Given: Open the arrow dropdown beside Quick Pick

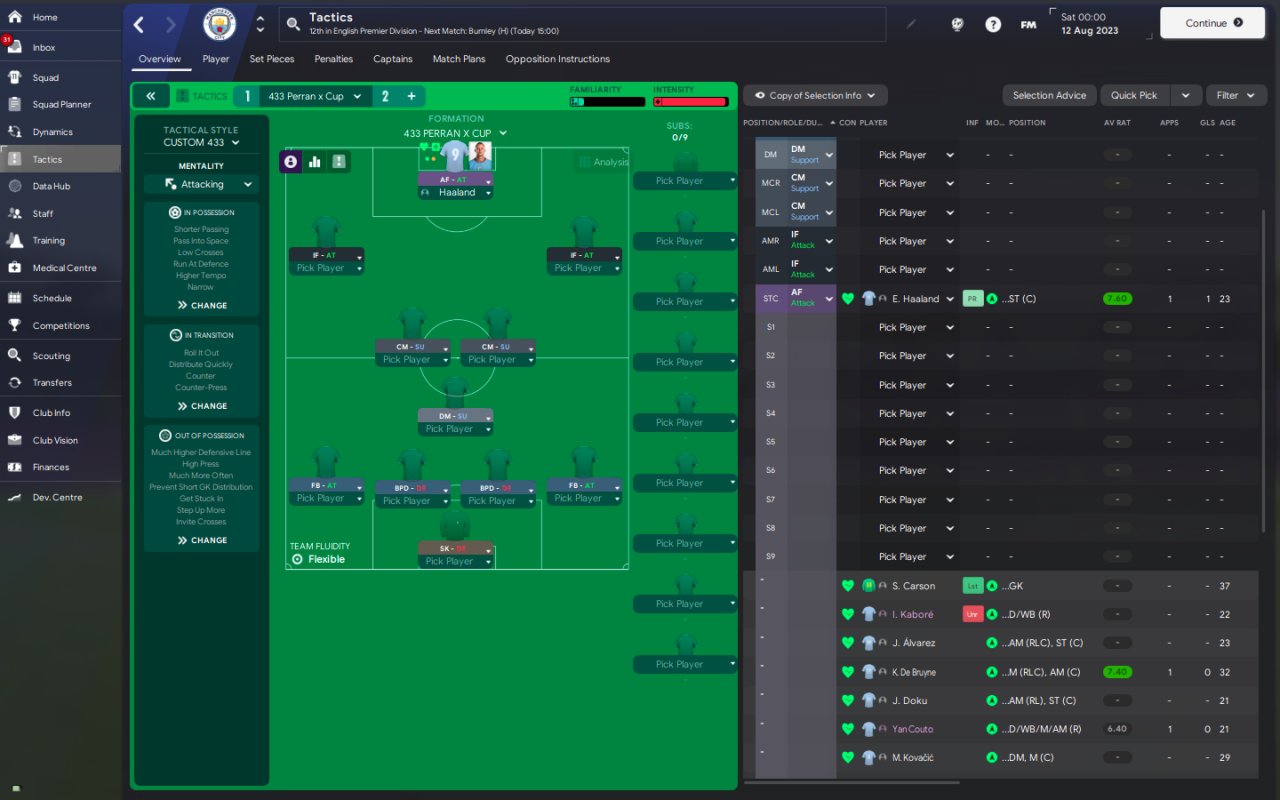Looking at the screenshot, I should (x=1185, y=96).
